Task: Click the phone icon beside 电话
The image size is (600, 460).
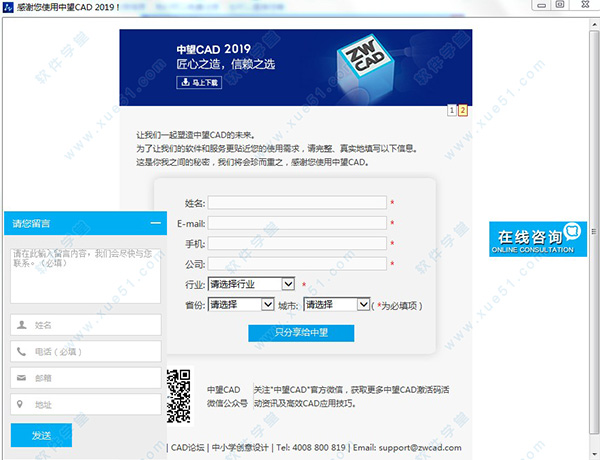Action: tap(21, 351)
